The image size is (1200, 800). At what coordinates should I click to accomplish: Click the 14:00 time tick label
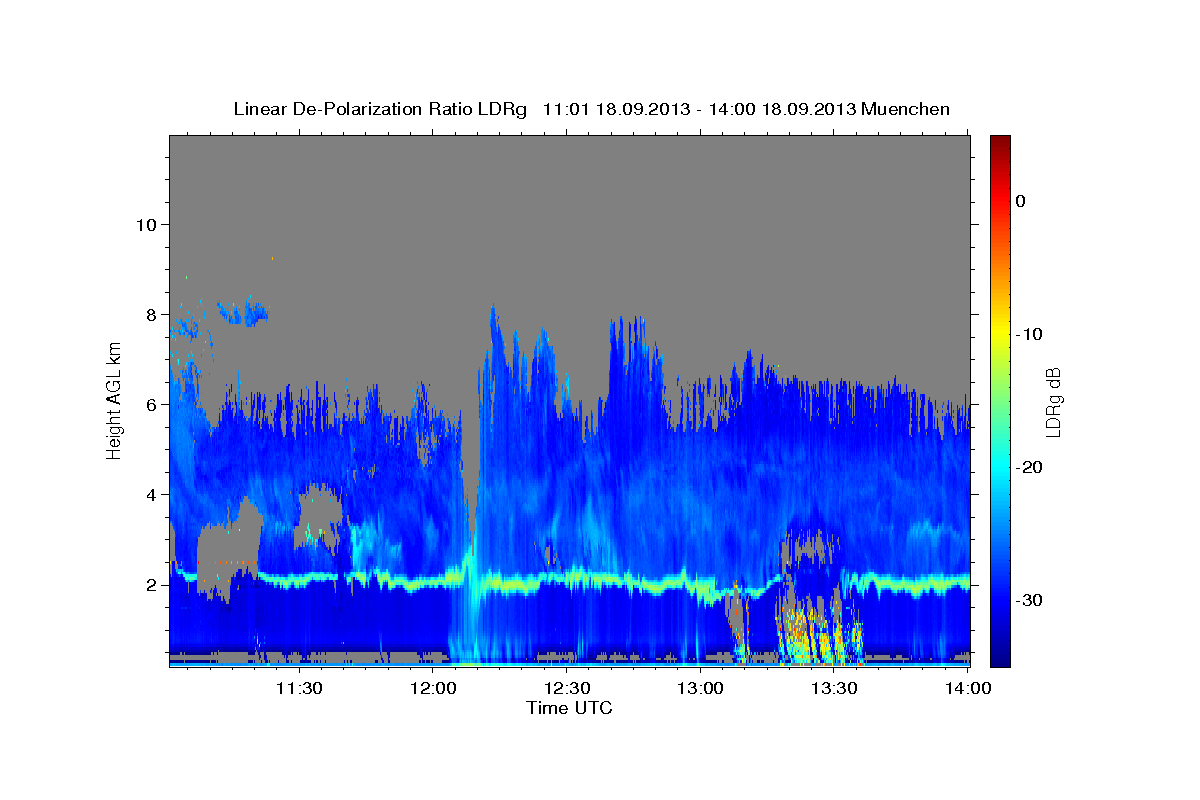(968, 688)
